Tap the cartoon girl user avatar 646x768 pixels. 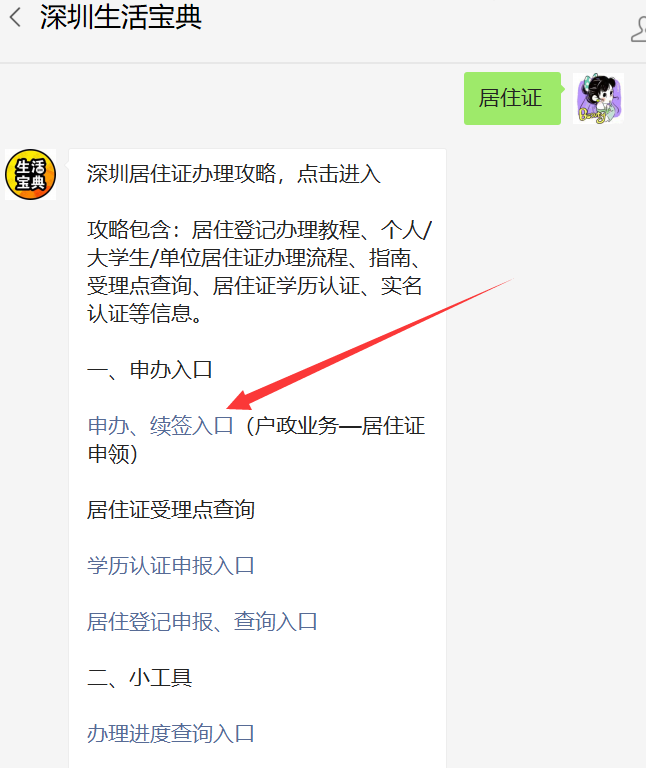coord(598,98)
